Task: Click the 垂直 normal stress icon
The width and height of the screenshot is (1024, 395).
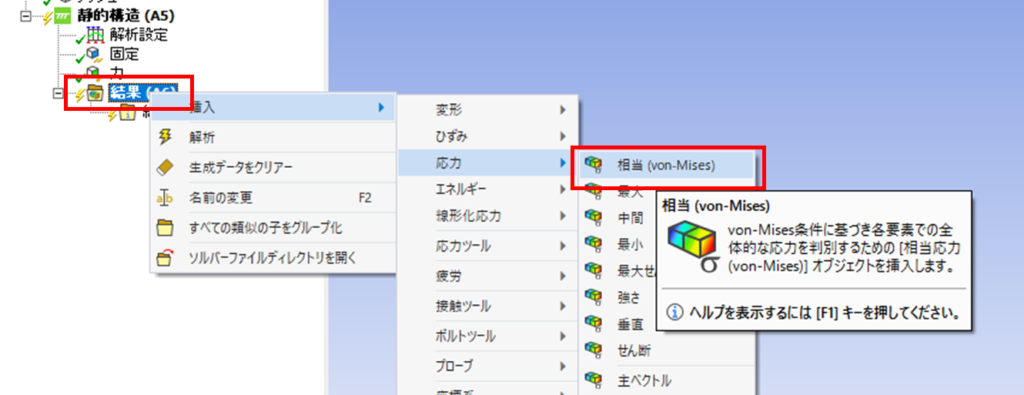Action: (593, 324)
